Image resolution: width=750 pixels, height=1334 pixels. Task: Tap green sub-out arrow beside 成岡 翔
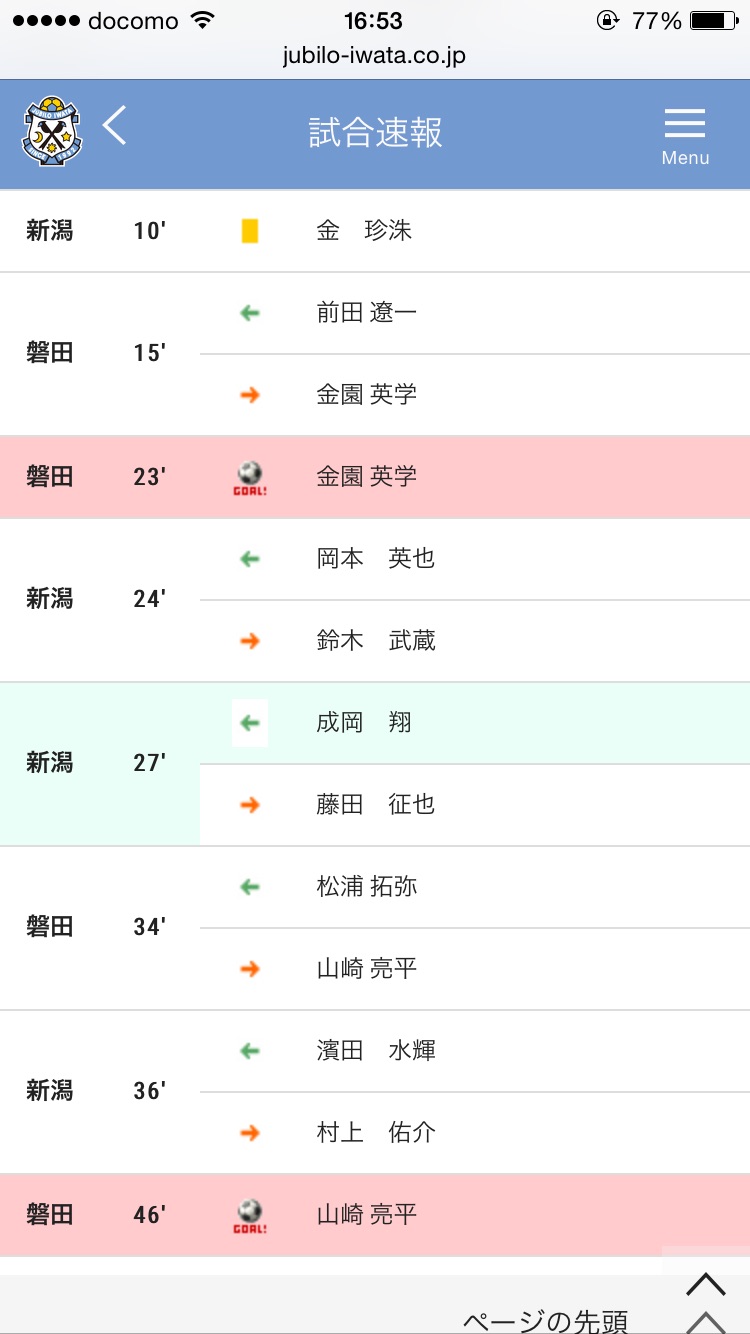point(250,723)
